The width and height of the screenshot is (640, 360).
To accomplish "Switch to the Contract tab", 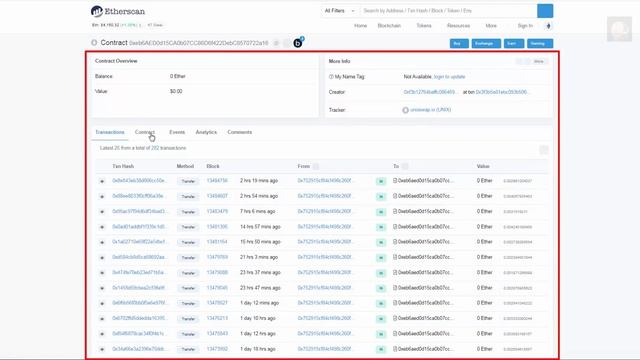I will [145, 132].
